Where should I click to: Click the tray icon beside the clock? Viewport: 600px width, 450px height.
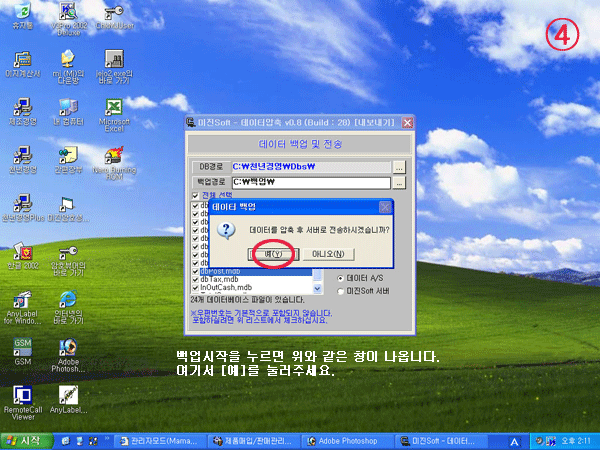tap(550, 441)
